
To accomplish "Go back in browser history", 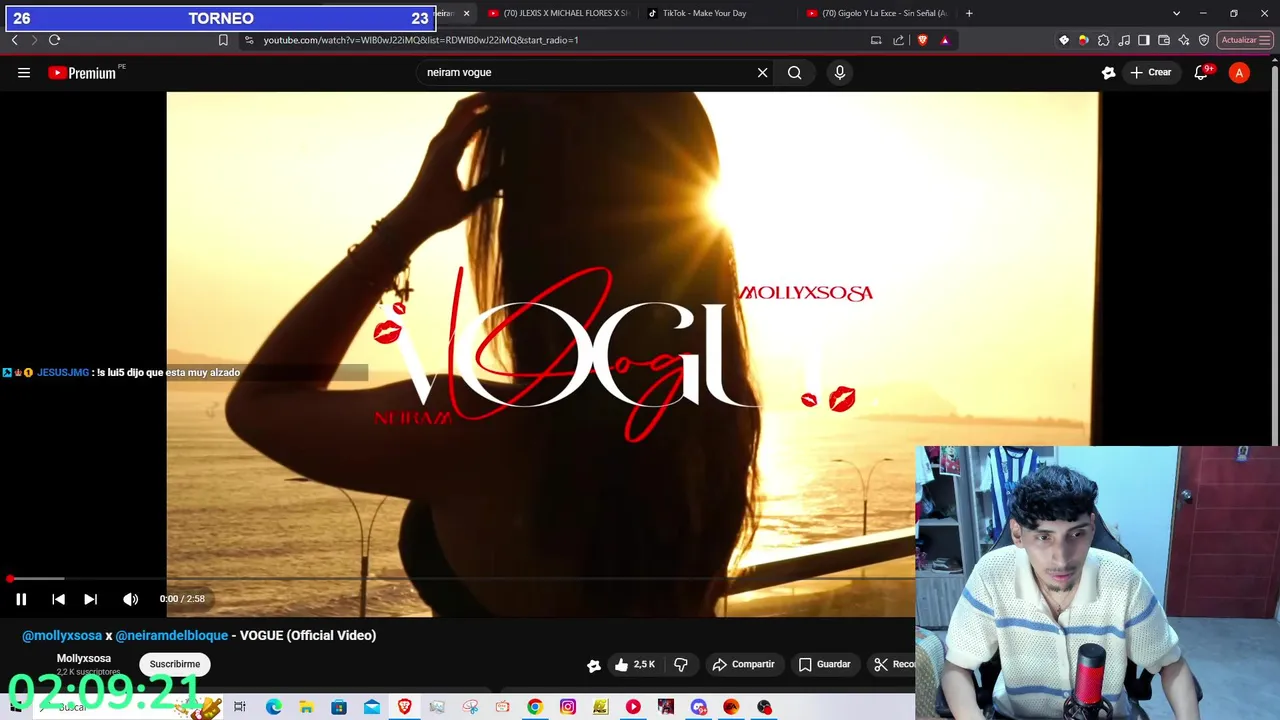I will 14,40.
